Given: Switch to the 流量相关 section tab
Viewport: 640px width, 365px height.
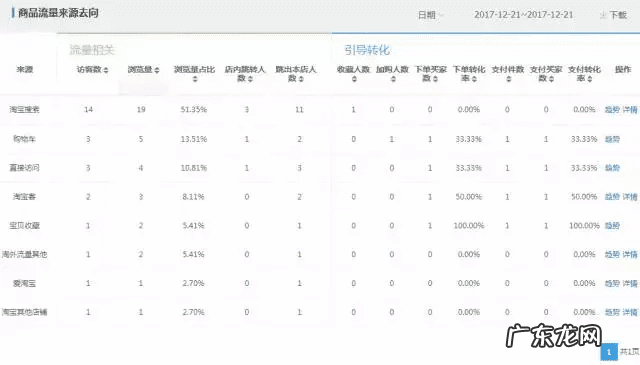Looking at the screenshot, I should coord(92,50).
